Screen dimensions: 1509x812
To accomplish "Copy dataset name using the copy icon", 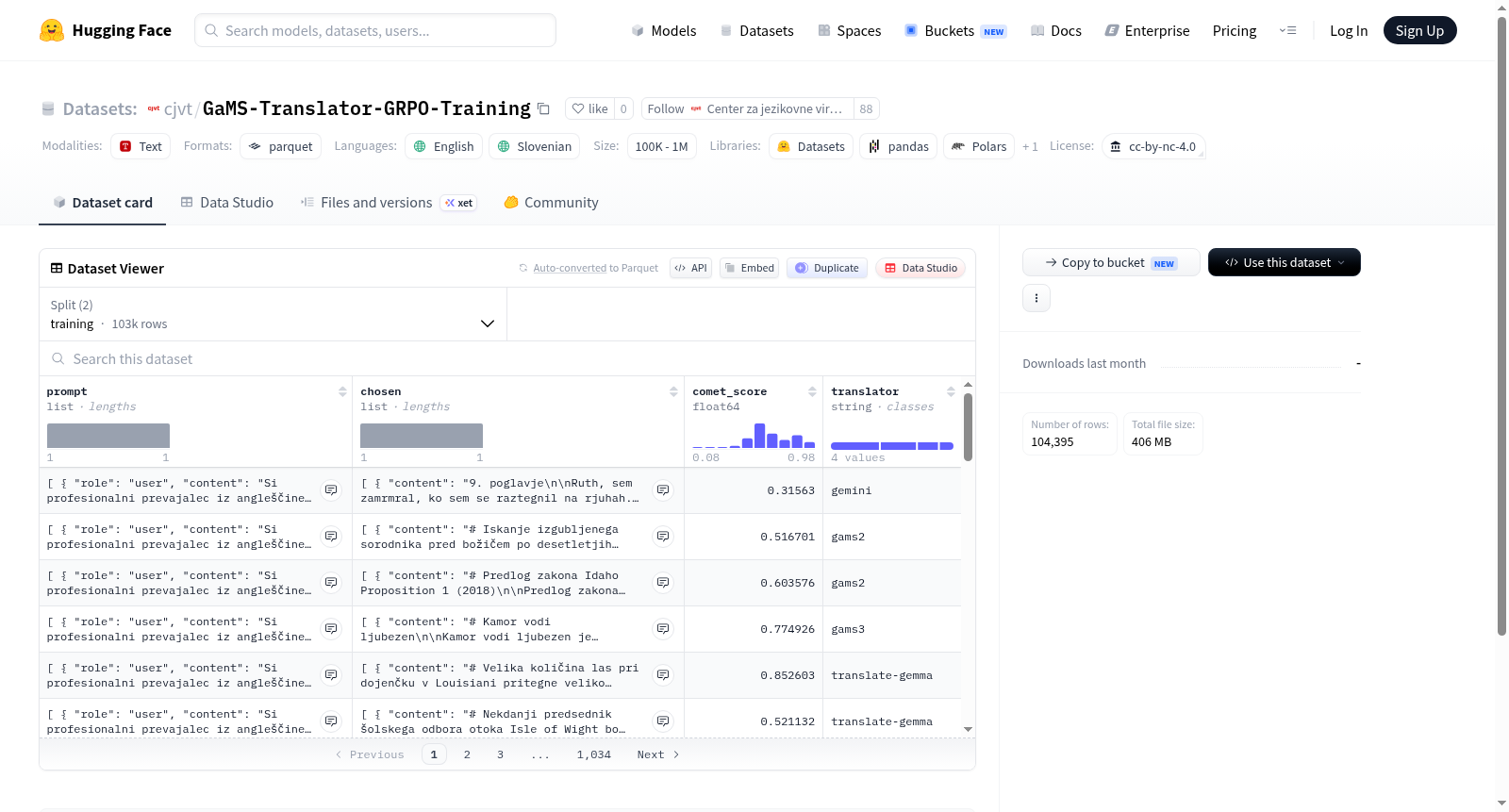I will (x=543, y=108).
